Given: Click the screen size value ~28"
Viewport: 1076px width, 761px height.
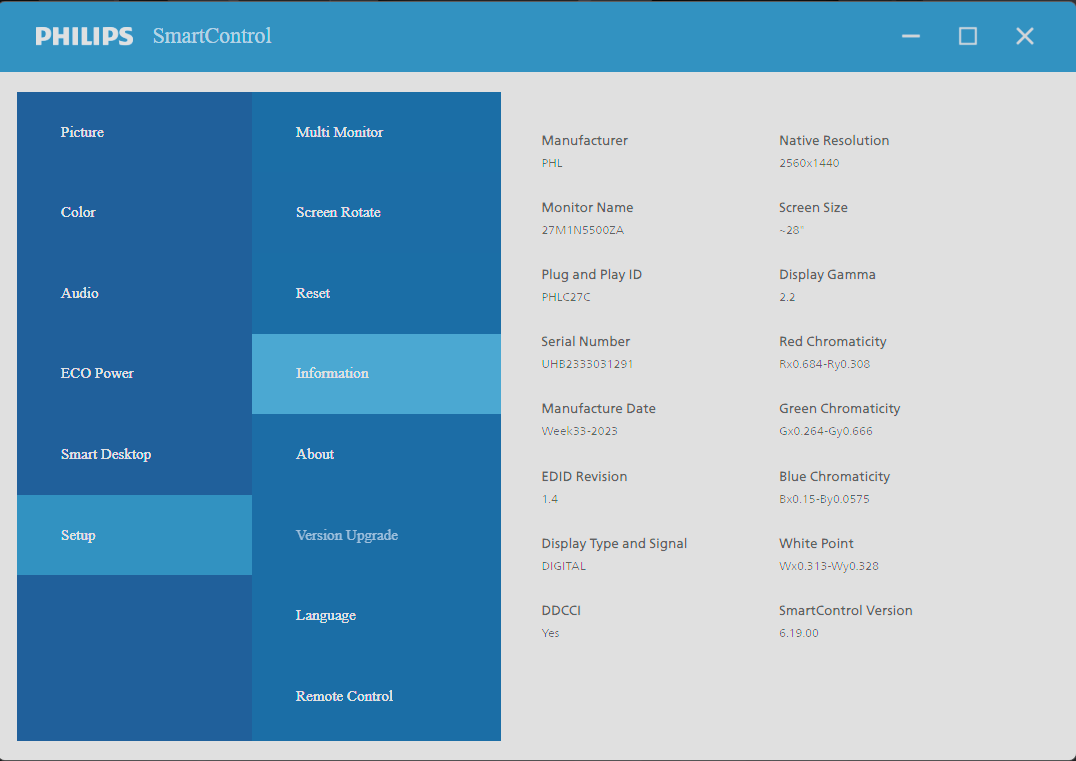Looking at the screenshot, I should [x=791, y=231].
